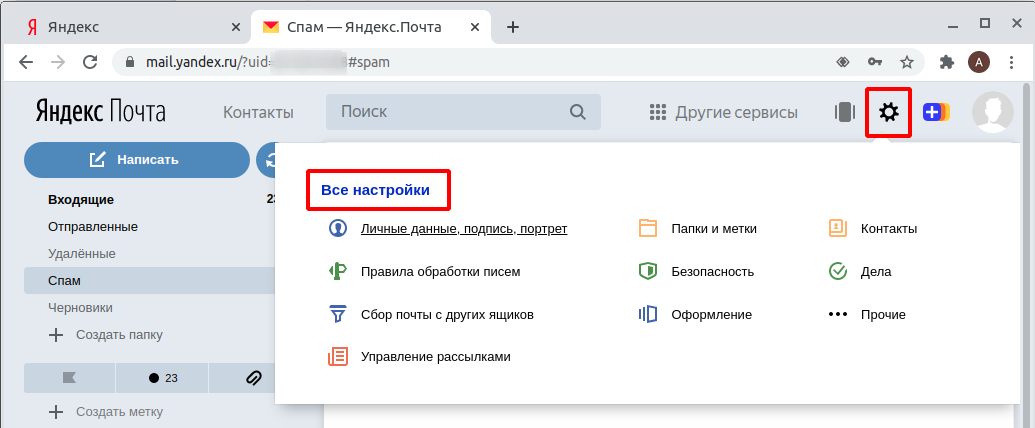Screen dimensions: 1035x428
Task: Click the mail processing rules icon
Action: pyautogui.click(x=337, y=271)
